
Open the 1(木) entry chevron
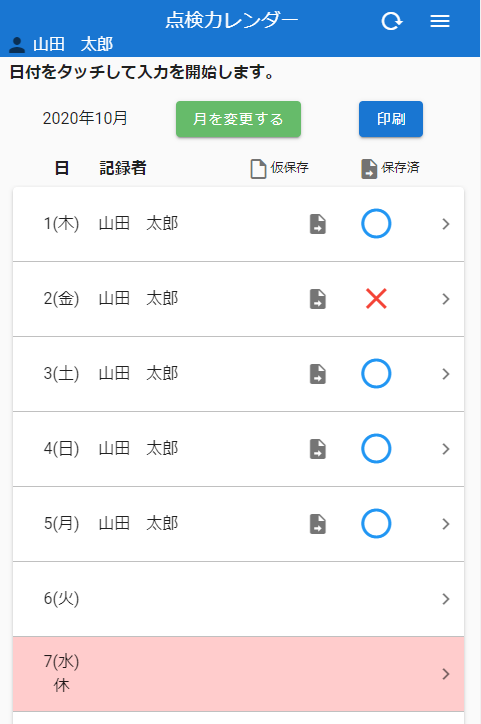click(x=445, y=224)
